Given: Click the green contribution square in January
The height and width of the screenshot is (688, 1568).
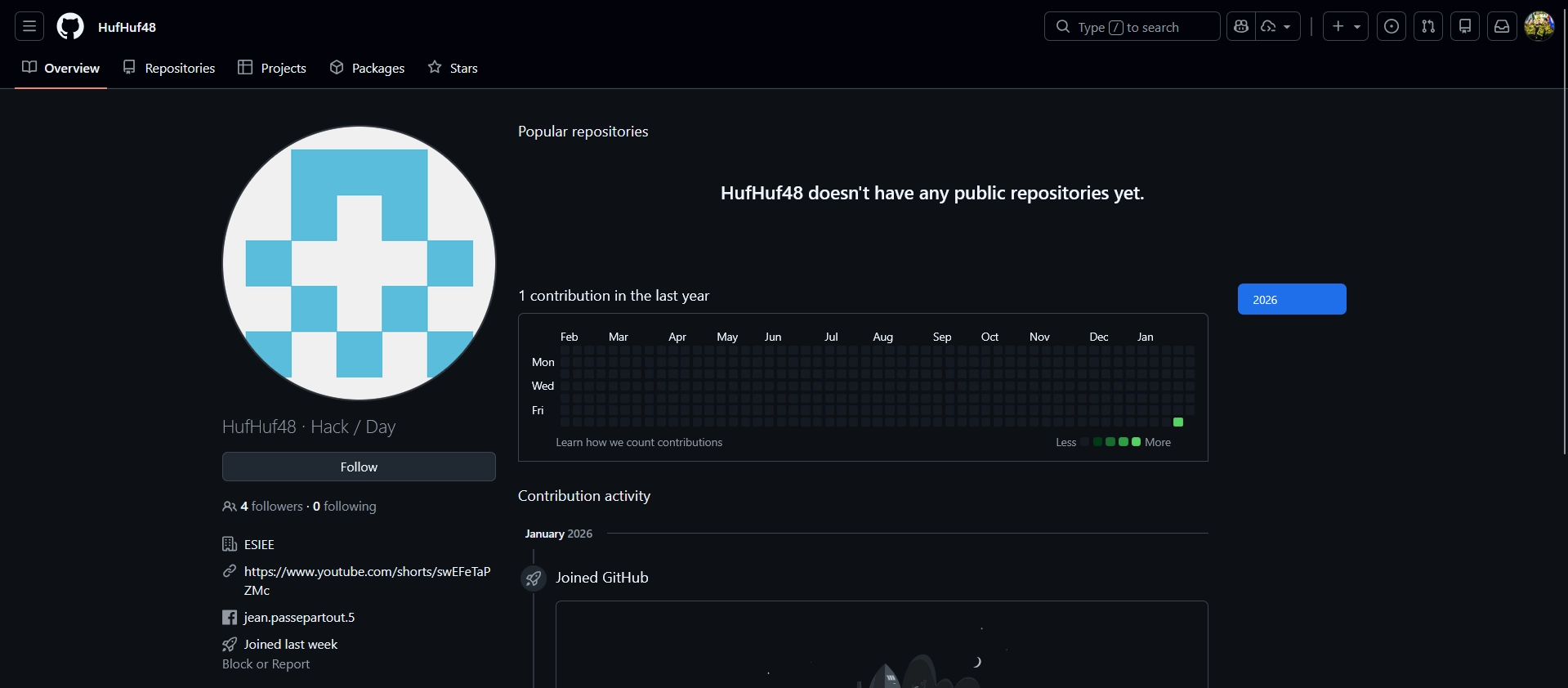Looking at the screenshot, I should [x=1178, y=422].
